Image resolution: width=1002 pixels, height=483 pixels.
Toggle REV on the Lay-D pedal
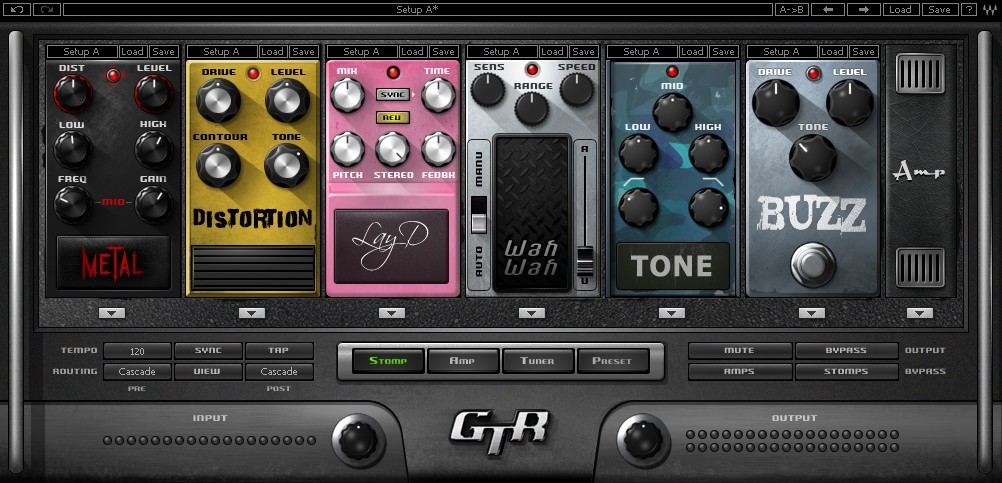click(x=392, y=118)
